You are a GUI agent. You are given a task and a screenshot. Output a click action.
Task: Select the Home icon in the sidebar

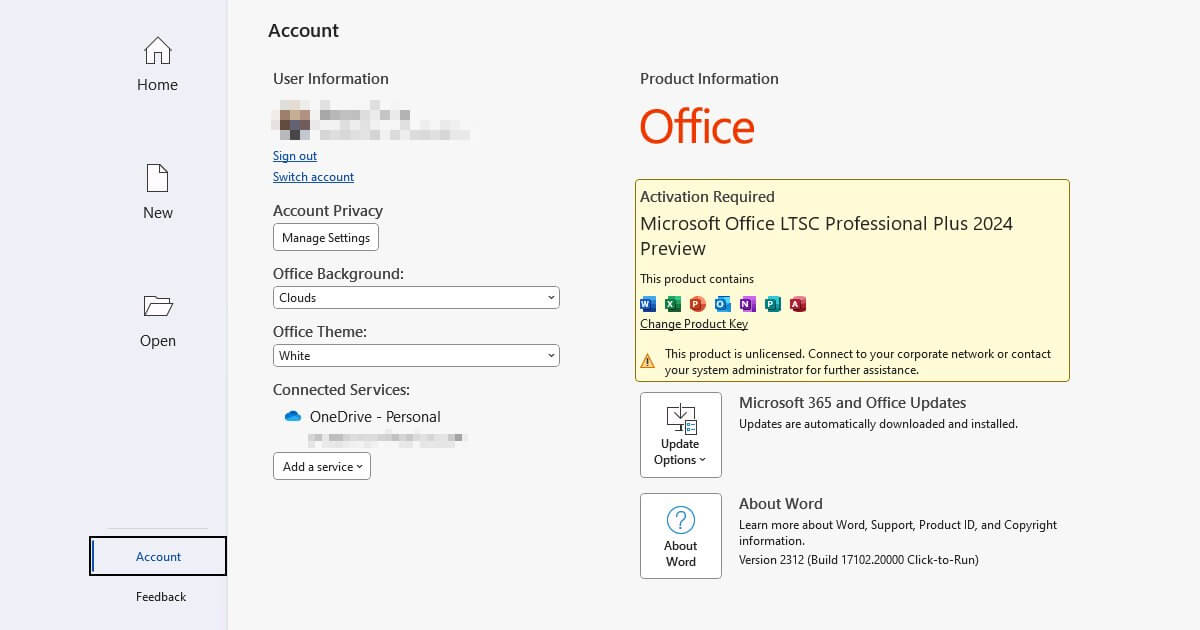[x=157, y=51]
